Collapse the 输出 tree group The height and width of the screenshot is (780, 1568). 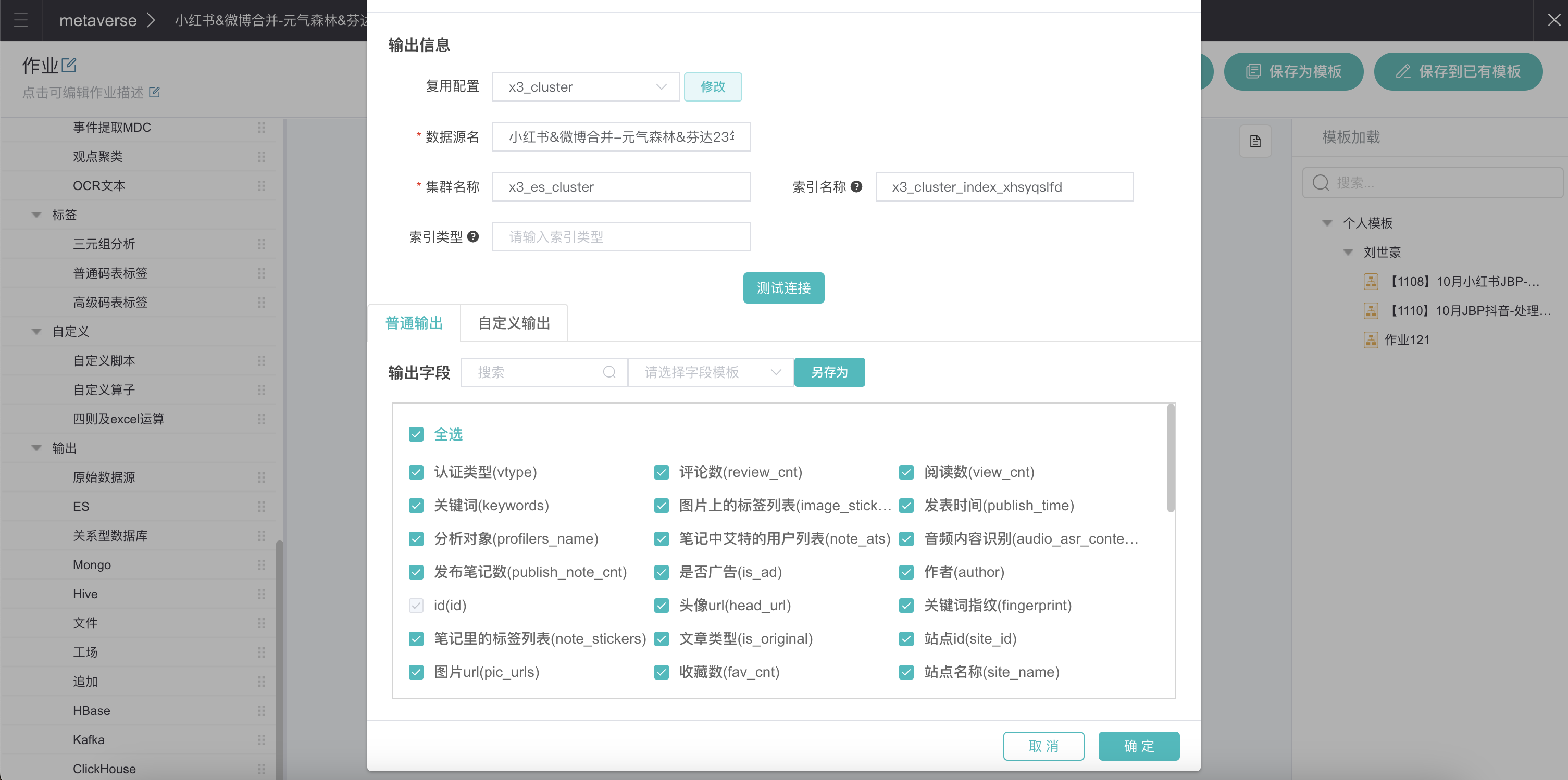(x=36, y=448)
